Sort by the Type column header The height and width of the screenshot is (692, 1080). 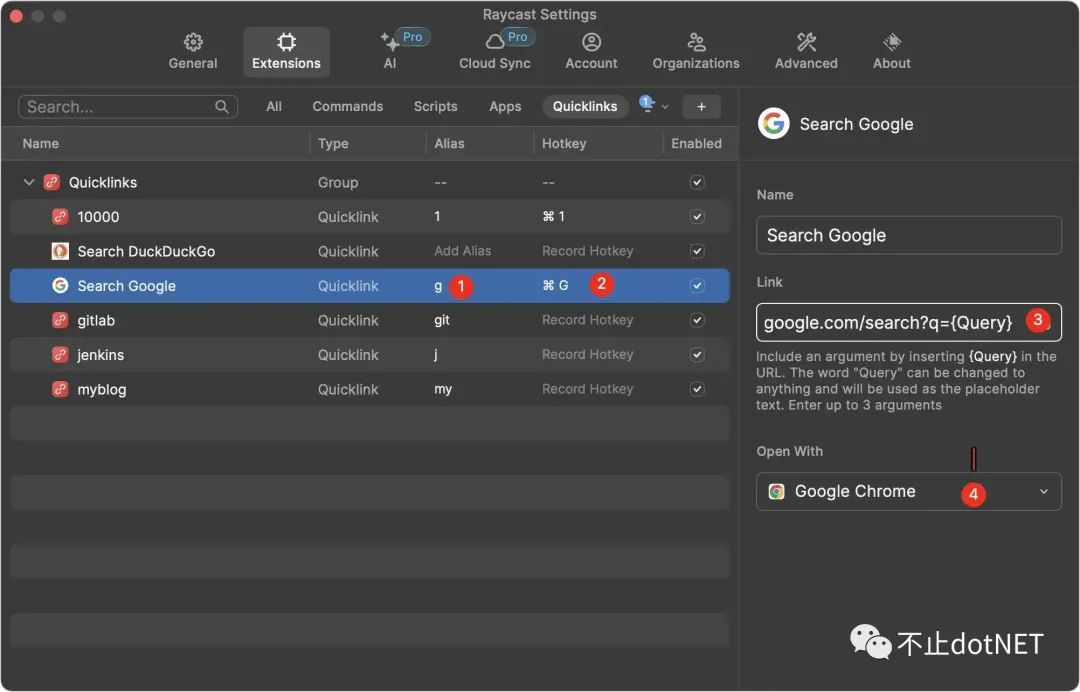pos(333,144)
